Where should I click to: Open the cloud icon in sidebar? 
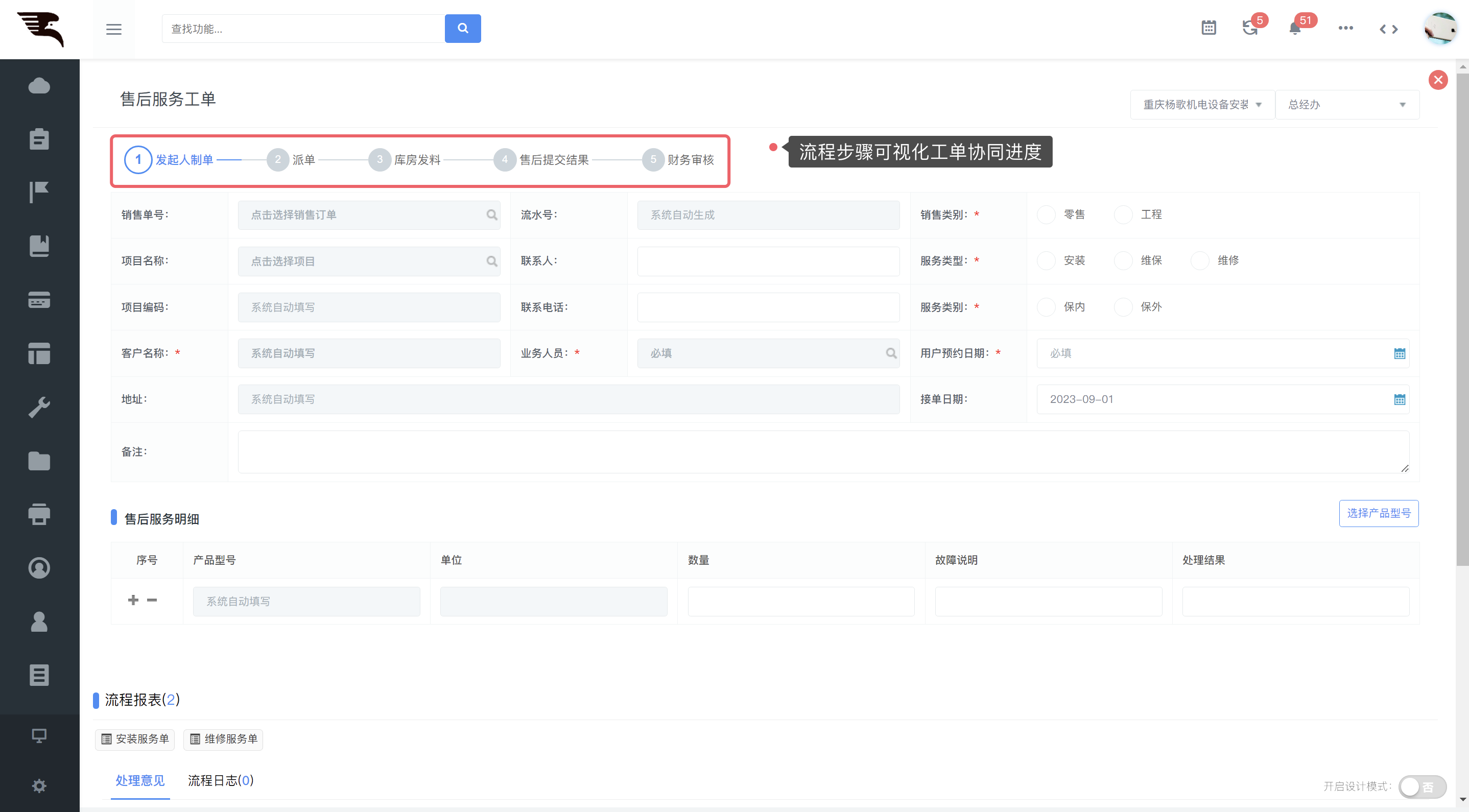[x=39, y=86]
